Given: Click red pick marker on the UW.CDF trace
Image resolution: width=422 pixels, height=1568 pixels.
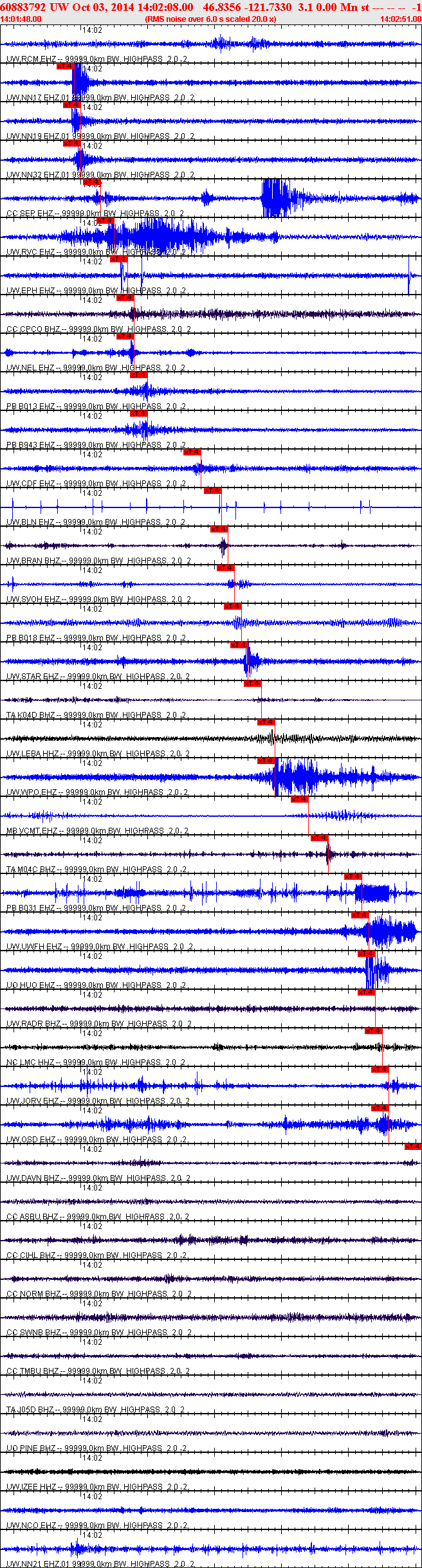Looking at the screenshot, I should point(192,451).
